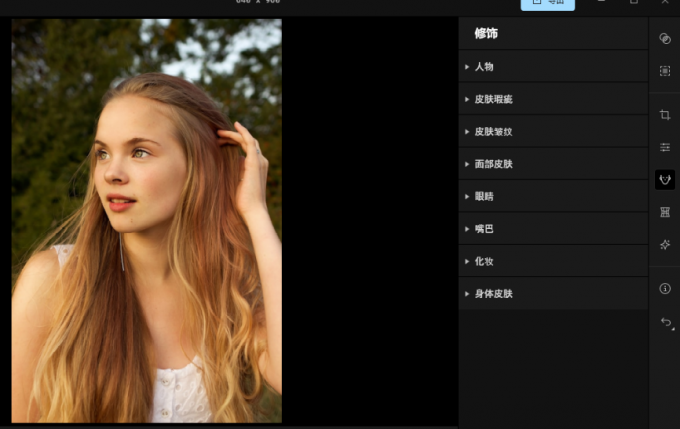Click the blue export button at the top
The width and height of the screenshot is (680, 429).
547,3
